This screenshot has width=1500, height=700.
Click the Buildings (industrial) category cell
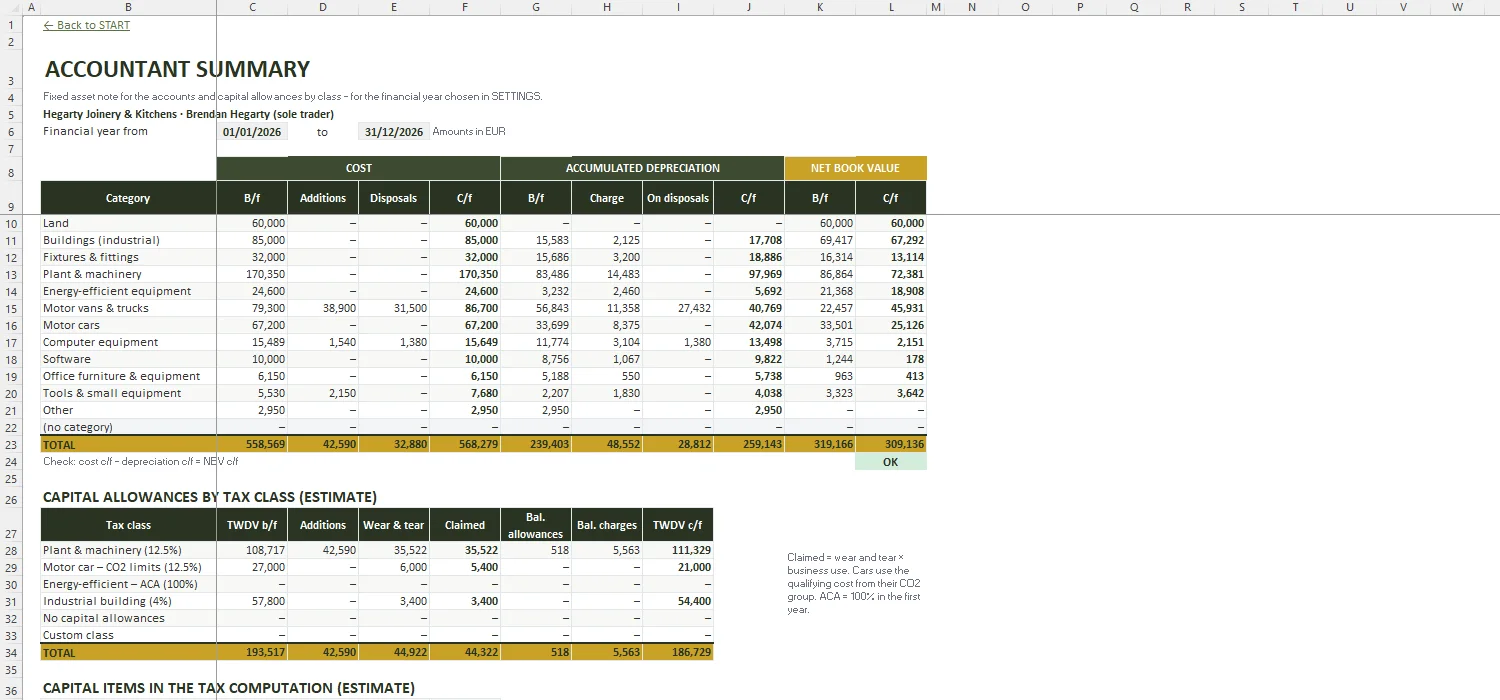[x=128, y=241]
